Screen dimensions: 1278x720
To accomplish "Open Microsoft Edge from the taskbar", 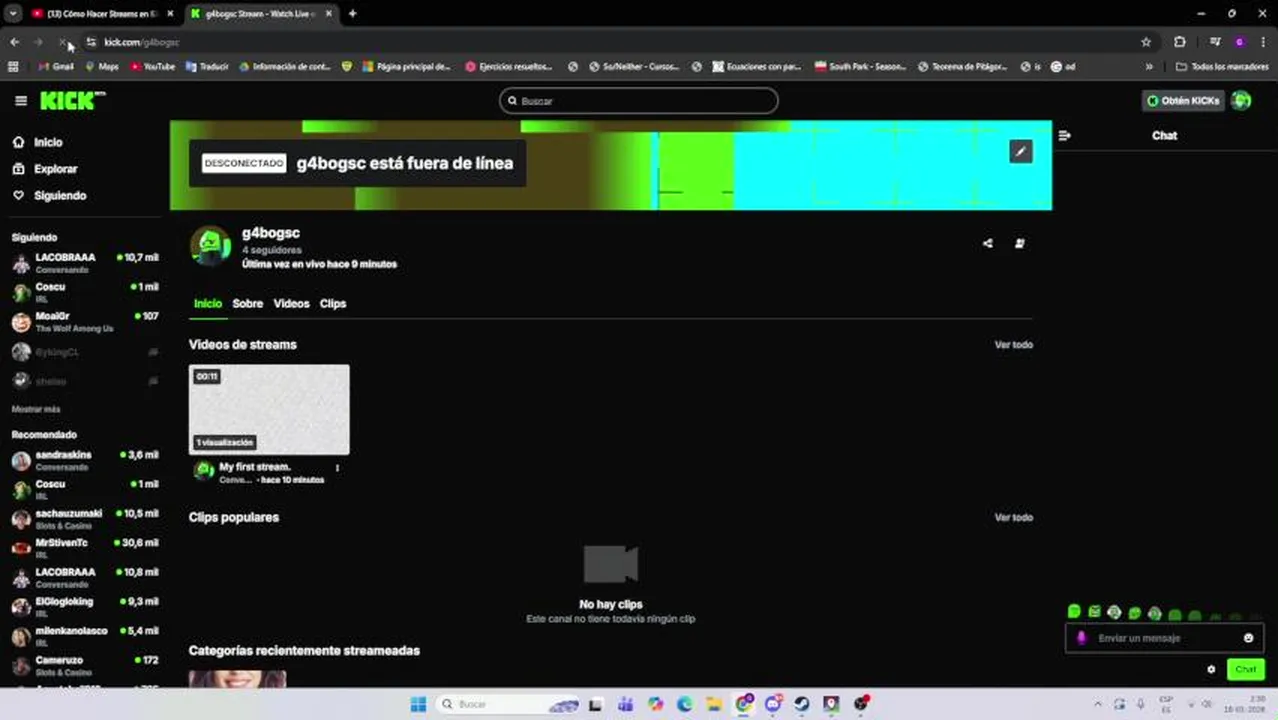I will [x=684, y=704].
